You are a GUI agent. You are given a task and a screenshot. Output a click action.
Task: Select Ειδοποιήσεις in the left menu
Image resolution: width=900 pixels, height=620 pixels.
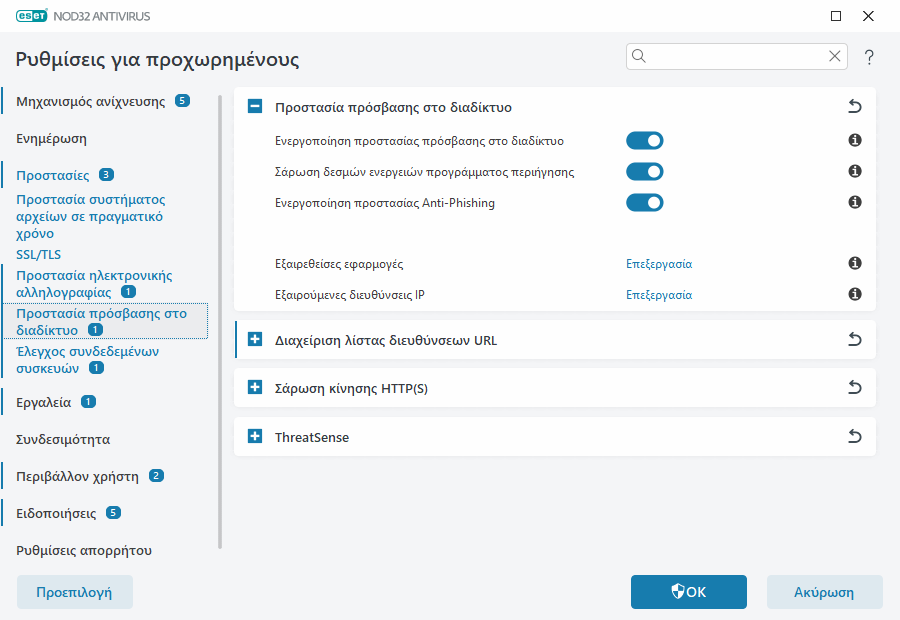click(56, 513)
